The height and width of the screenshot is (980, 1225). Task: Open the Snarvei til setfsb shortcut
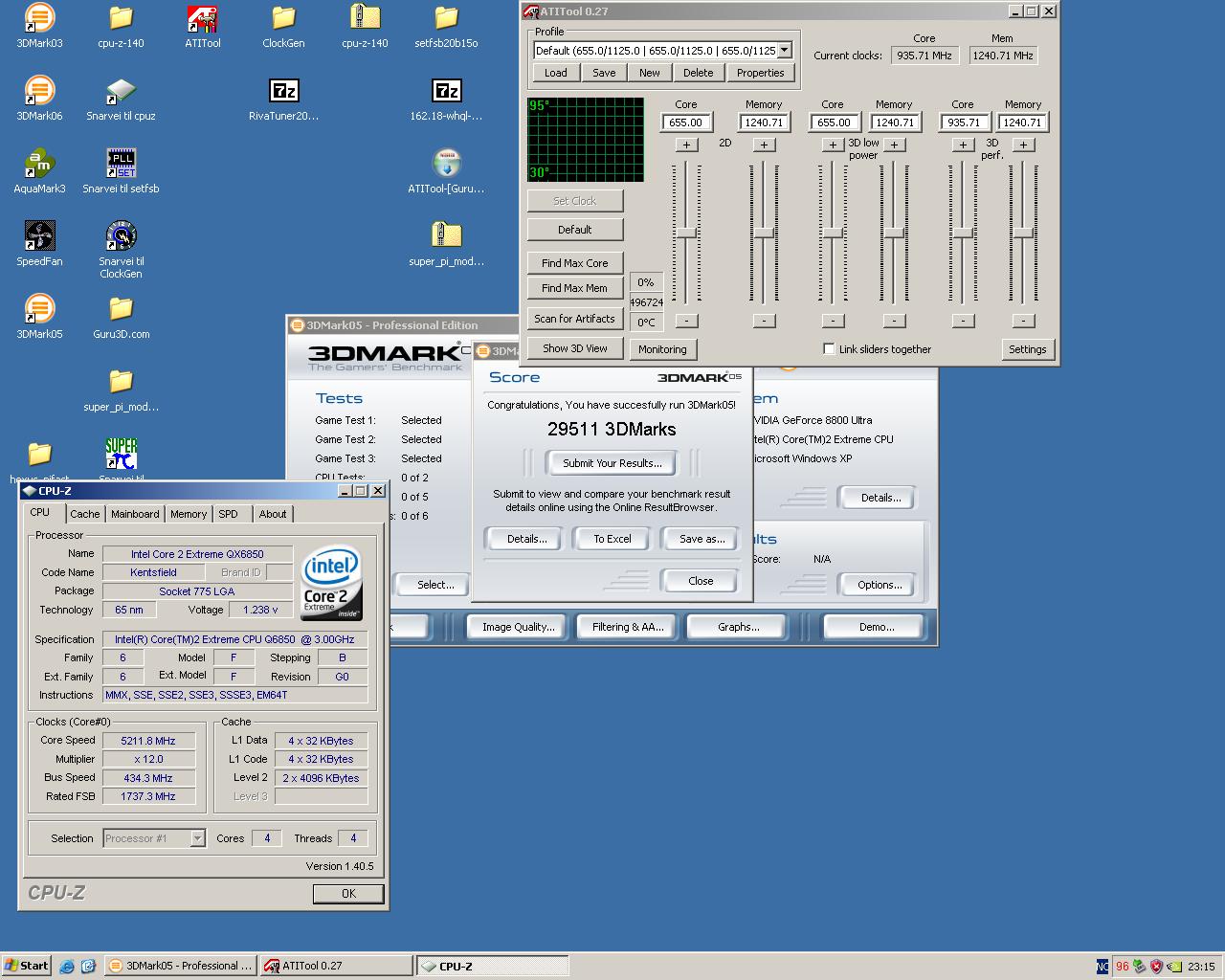point(121,171)
